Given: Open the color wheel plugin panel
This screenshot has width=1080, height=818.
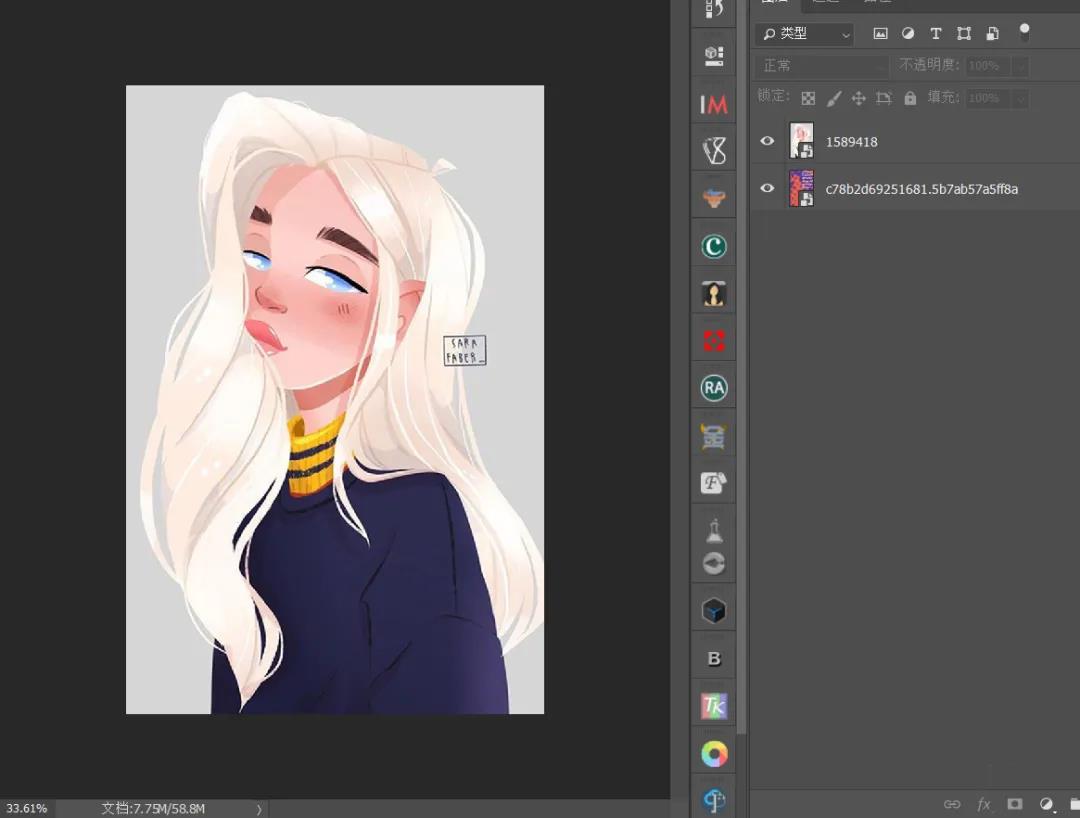Looking at the screenshot, I should (x=713, y=754).
